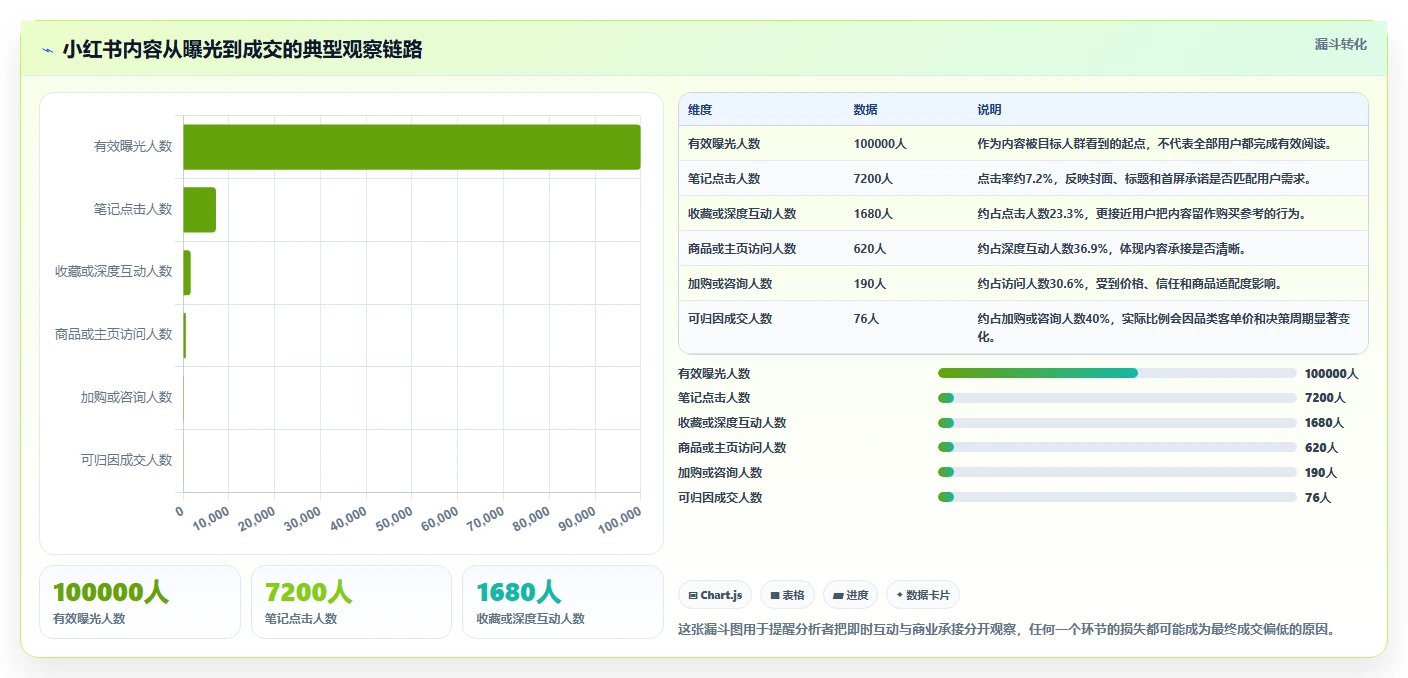Click the chart axis label 加购或咨询人数

[126, 398]
